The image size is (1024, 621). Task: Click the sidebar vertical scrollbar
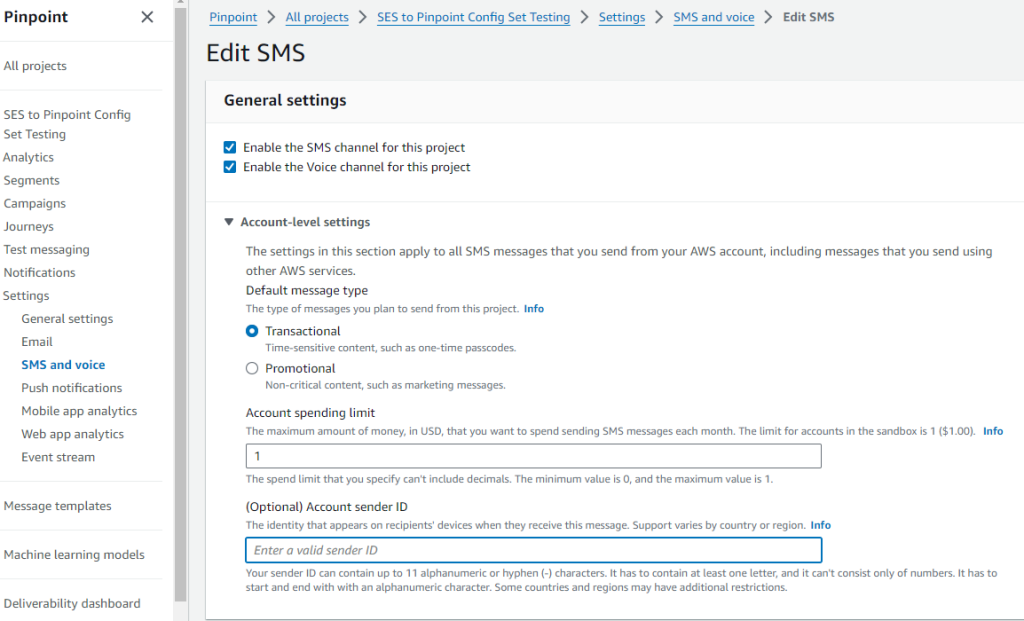180,304
